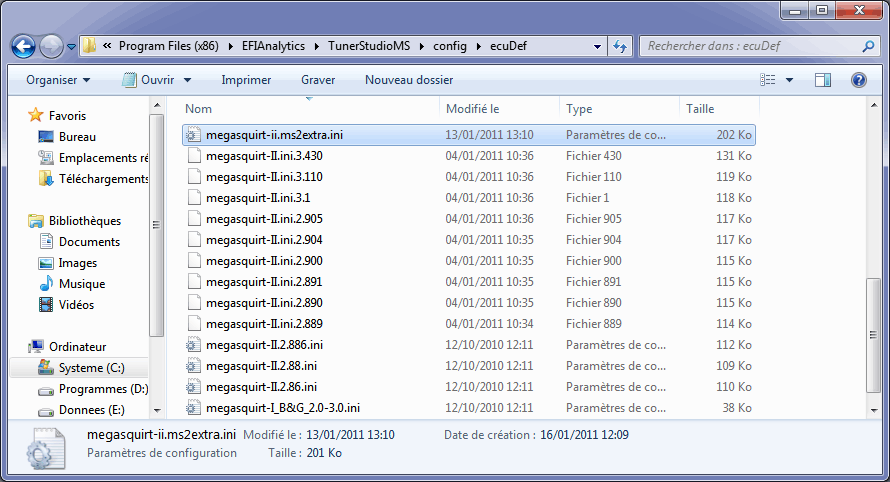Viewport: 890px width, 482px height.
Task: Open the address bar history dropdown
Action: [597, 47]
